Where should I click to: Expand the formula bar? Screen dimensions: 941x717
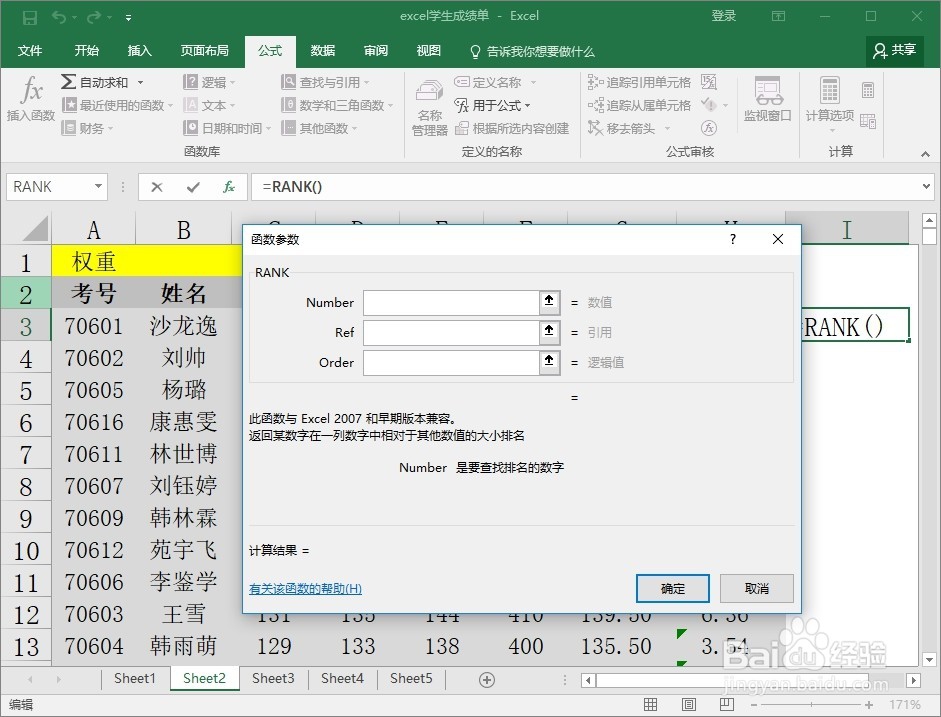pyautogui.click(x=927, y=187)
